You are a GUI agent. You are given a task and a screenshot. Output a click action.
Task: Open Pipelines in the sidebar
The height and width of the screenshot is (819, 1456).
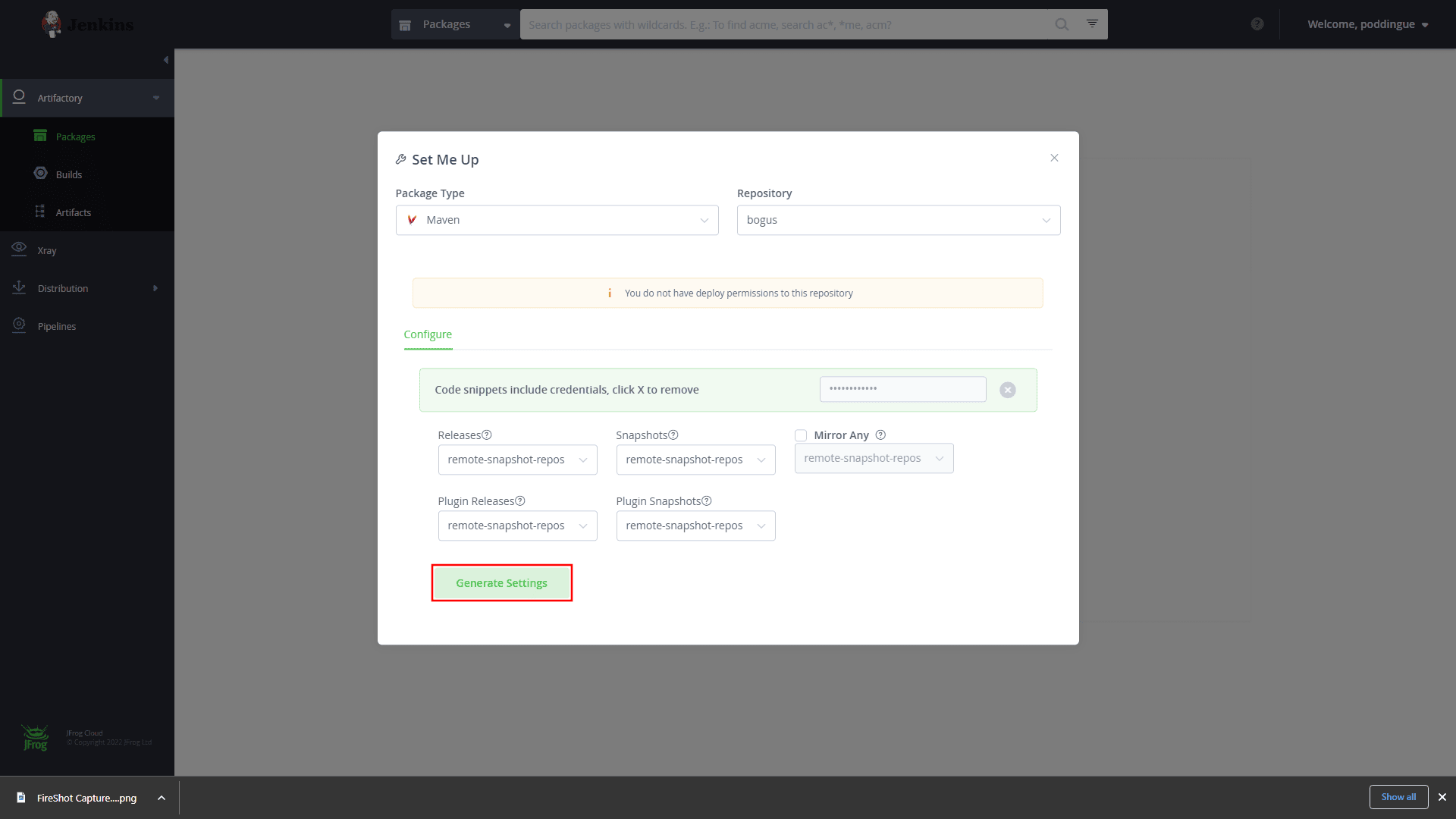click(x=57, y=326)
